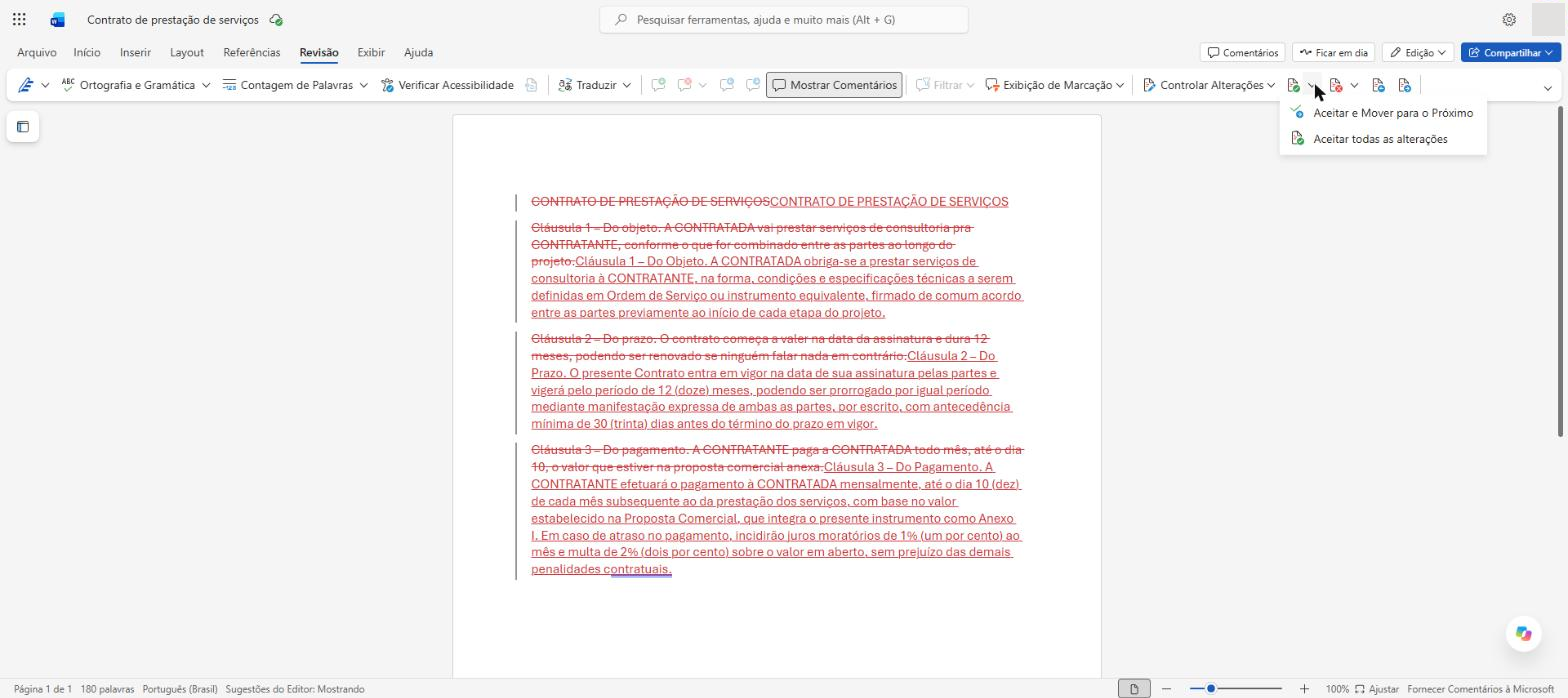Click the next comment icon
The height and width of the screenshot is (698, 1568).
pyautogui.click(x=753, y=85)
